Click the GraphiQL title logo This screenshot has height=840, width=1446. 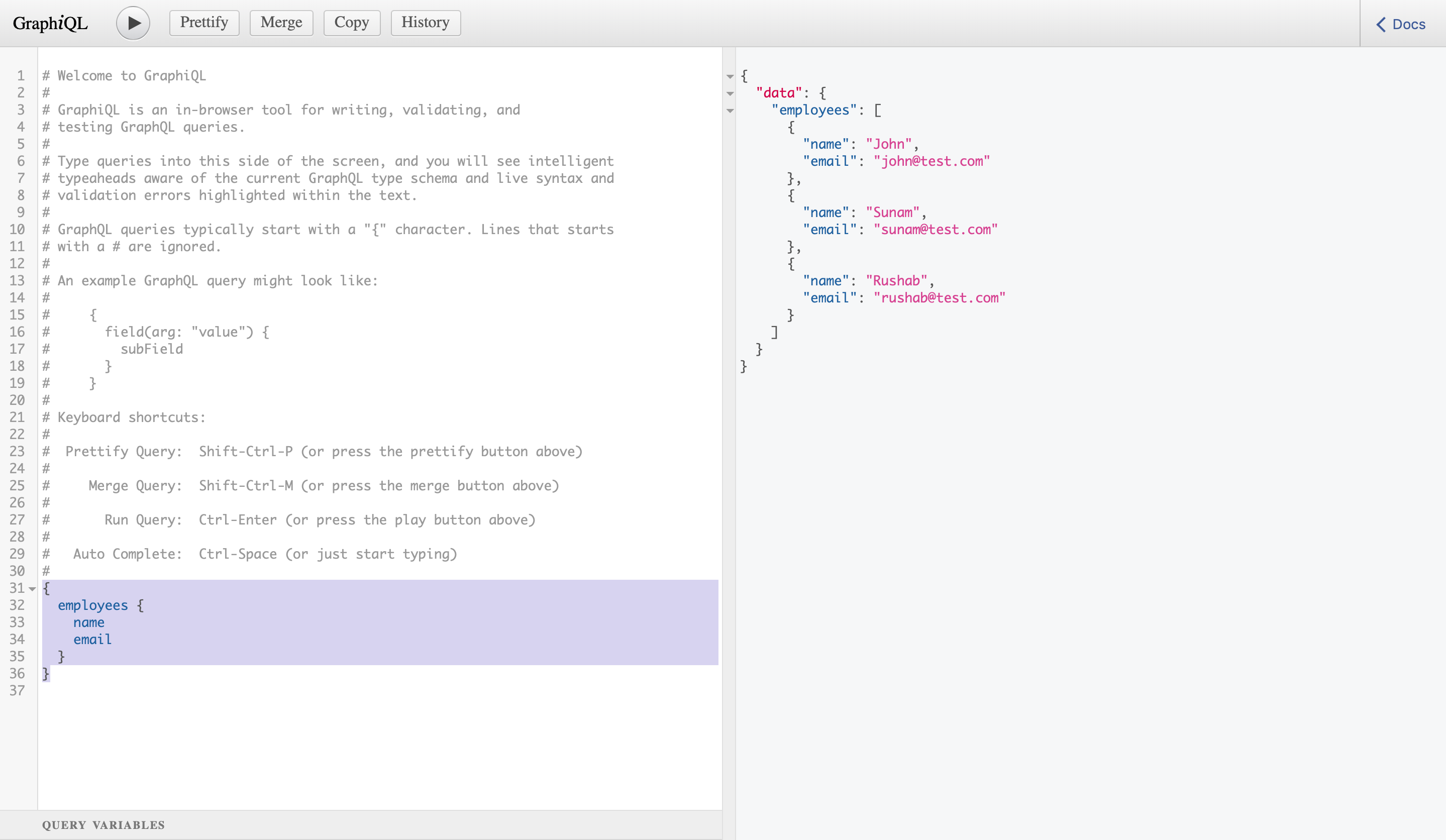click(51, 23)
